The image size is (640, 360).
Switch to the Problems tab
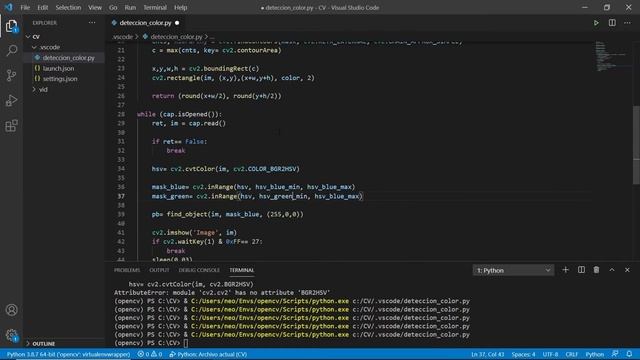point(127,270)
